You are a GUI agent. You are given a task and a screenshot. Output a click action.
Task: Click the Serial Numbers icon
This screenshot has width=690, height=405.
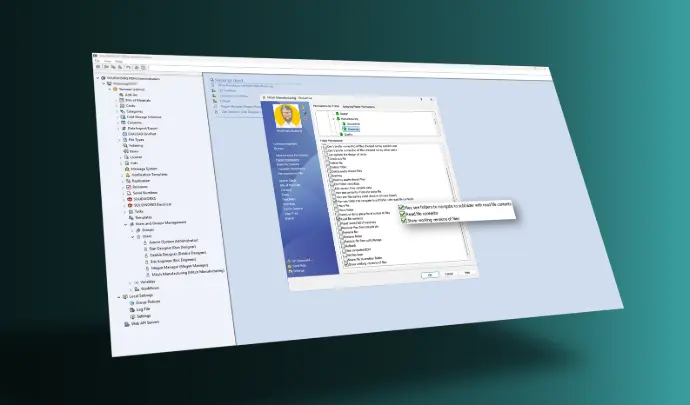(x=129, y=193)
